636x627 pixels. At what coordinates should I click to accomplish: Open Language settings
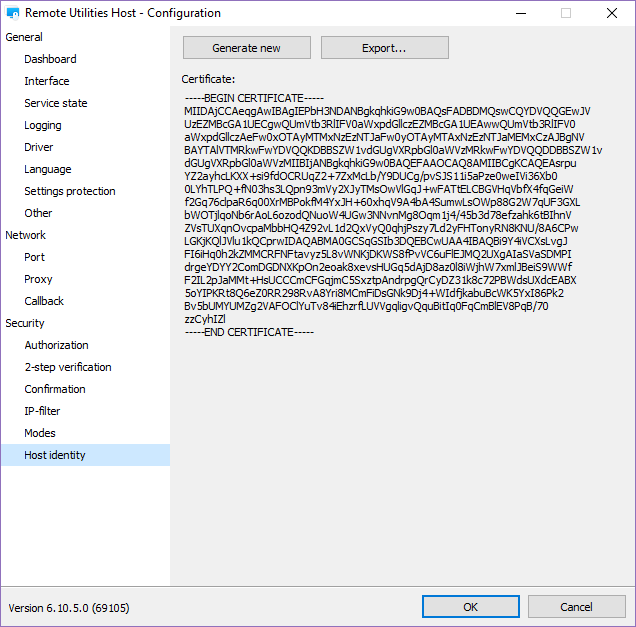[48, 169]
